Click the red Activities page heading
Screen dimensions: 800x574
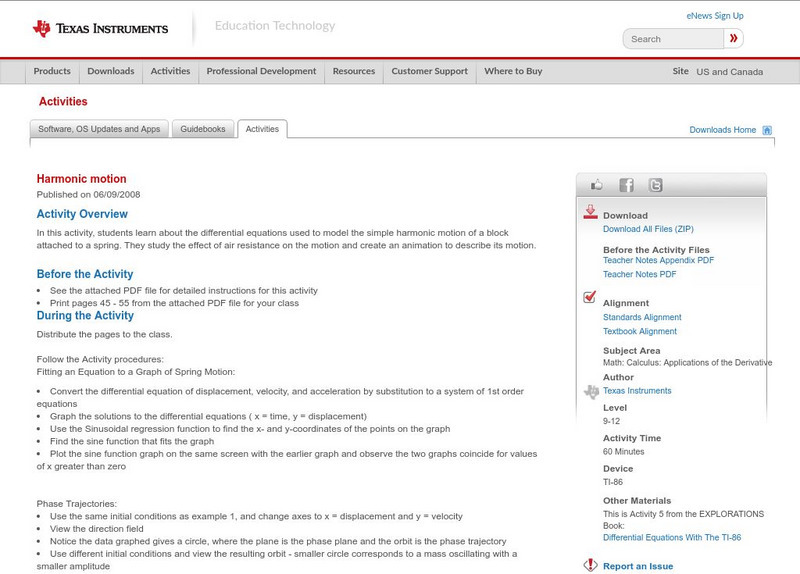[63, 102]
